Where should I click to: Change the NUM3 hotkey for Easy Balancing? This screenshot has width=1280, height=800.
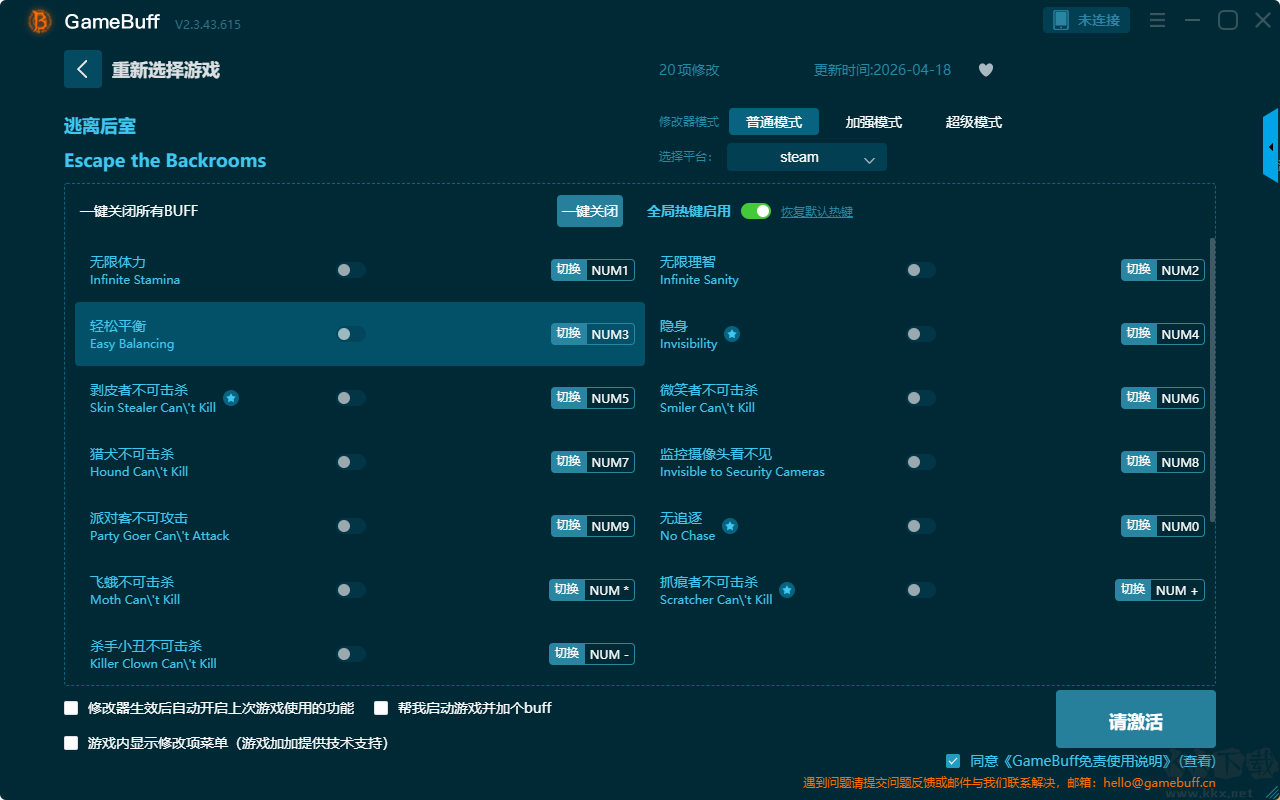click(x=593, y=334)
